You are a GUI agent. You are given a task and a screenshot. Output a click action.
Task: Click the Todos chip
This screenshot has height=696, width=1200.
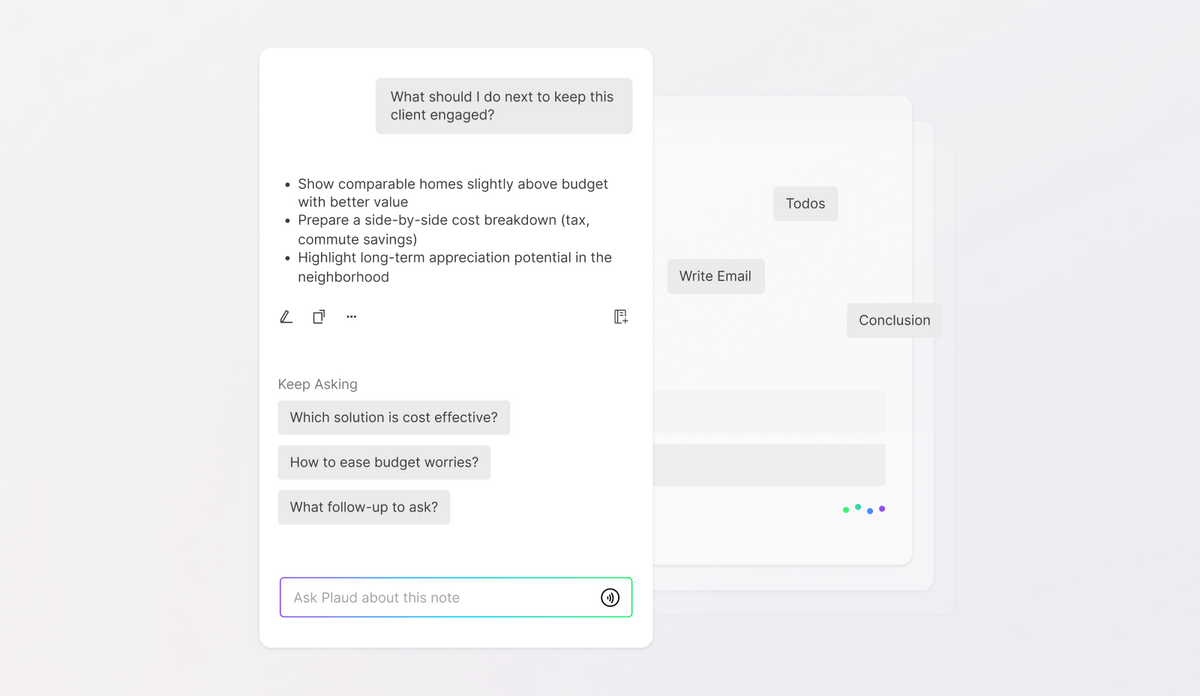[x=805, y=203]
